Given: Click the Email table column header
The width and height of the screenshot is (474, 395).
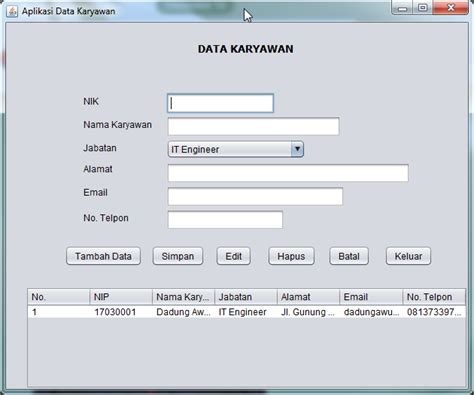Looking at the screenshot, I should click(x=371, y=297).
